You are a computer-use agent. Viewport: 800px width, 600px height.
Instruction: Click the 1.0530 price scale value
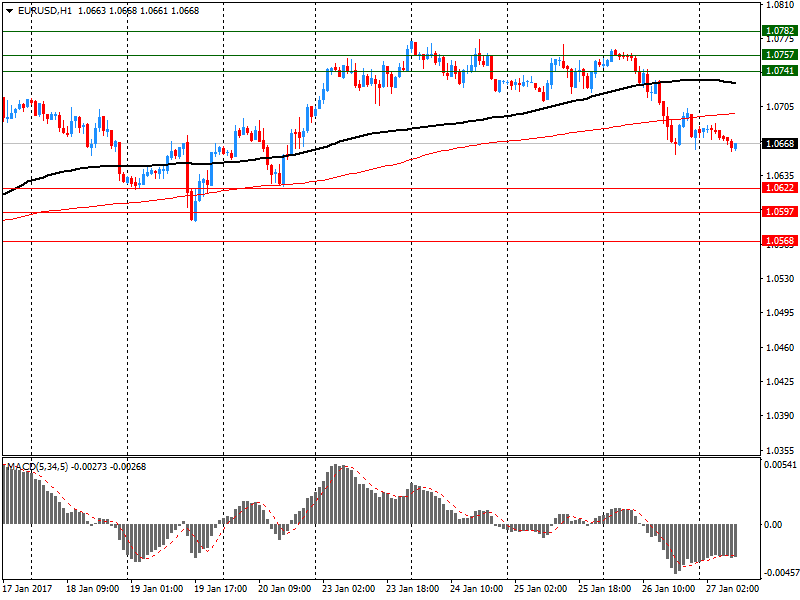coord(780,279)
